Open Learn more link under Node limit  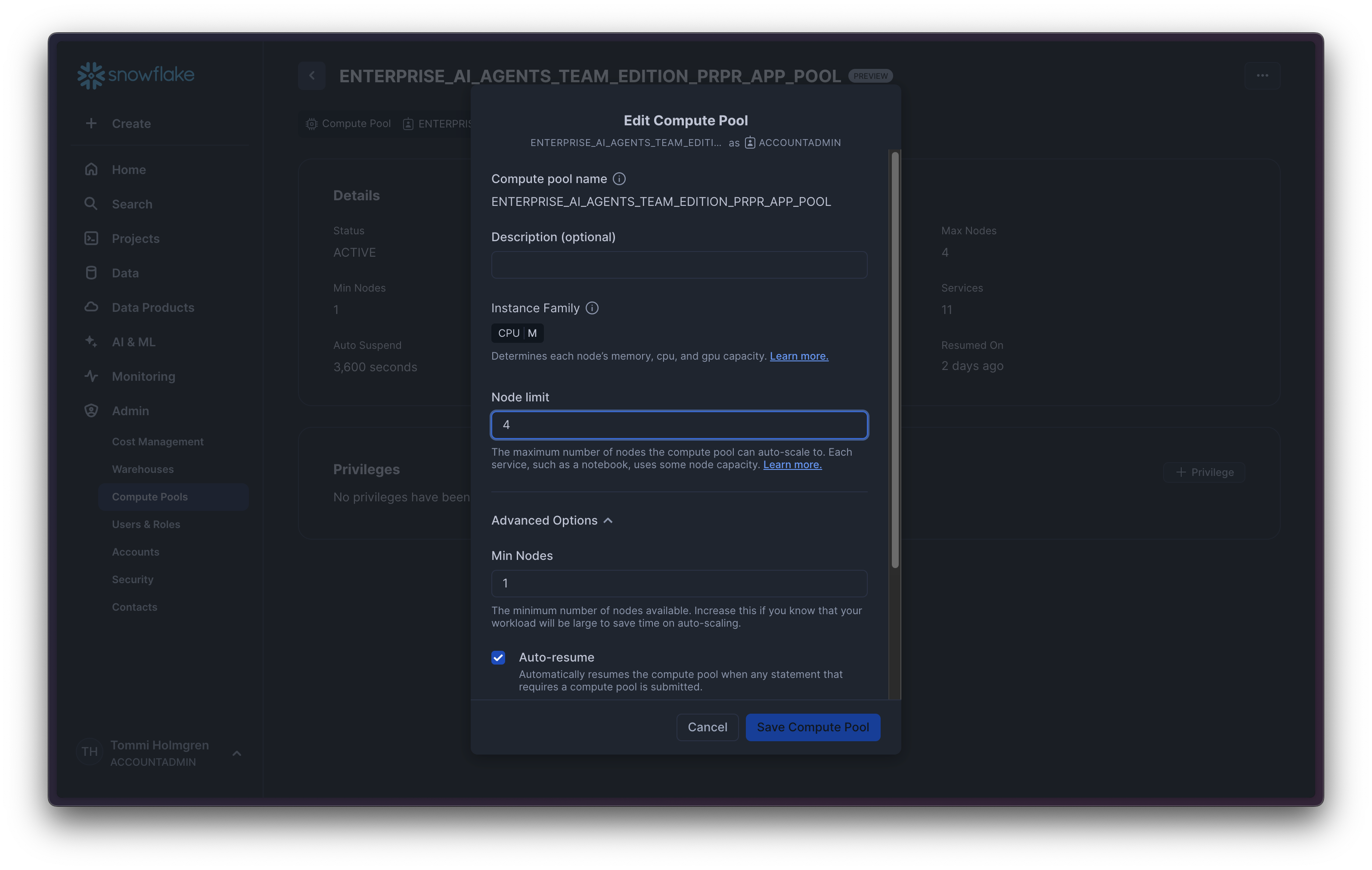point(792,465)
